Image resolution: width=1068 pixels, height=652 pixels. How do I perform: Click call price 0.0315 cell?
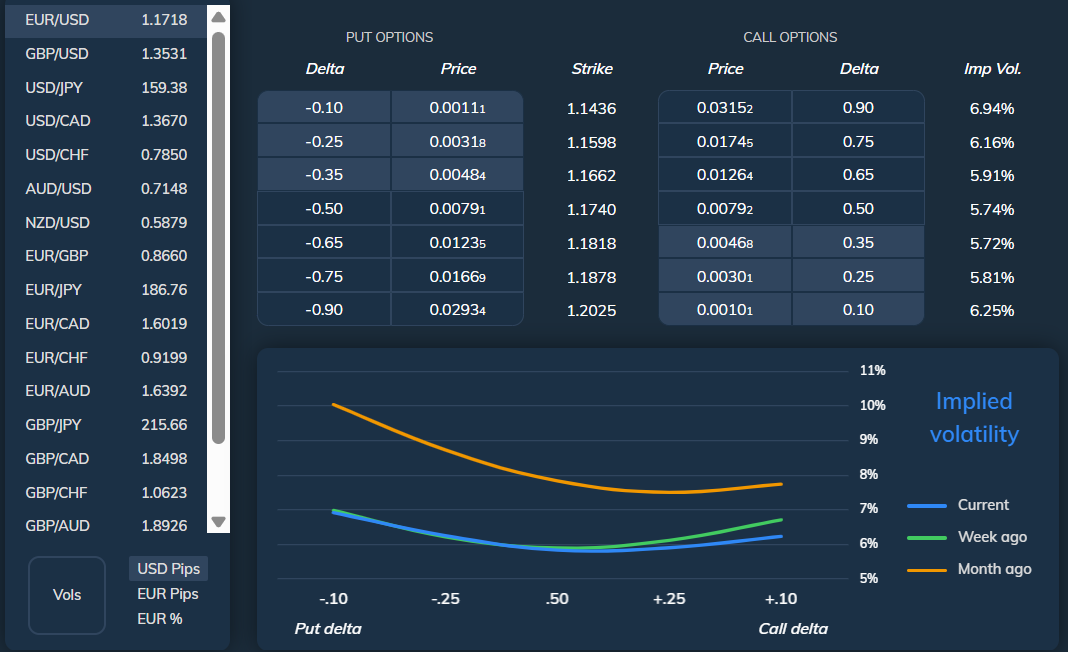pyautogui.click(x=724, y=108)
